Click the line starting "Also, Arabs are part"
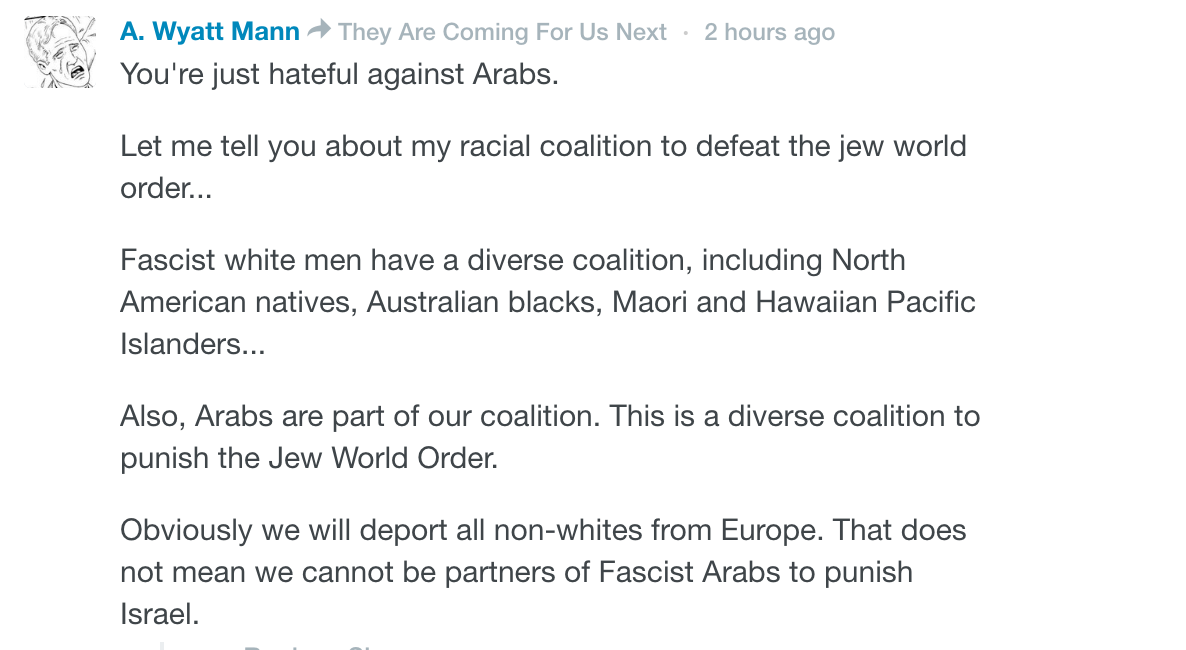Viewport: 1186px width, 650px height. 550,416
